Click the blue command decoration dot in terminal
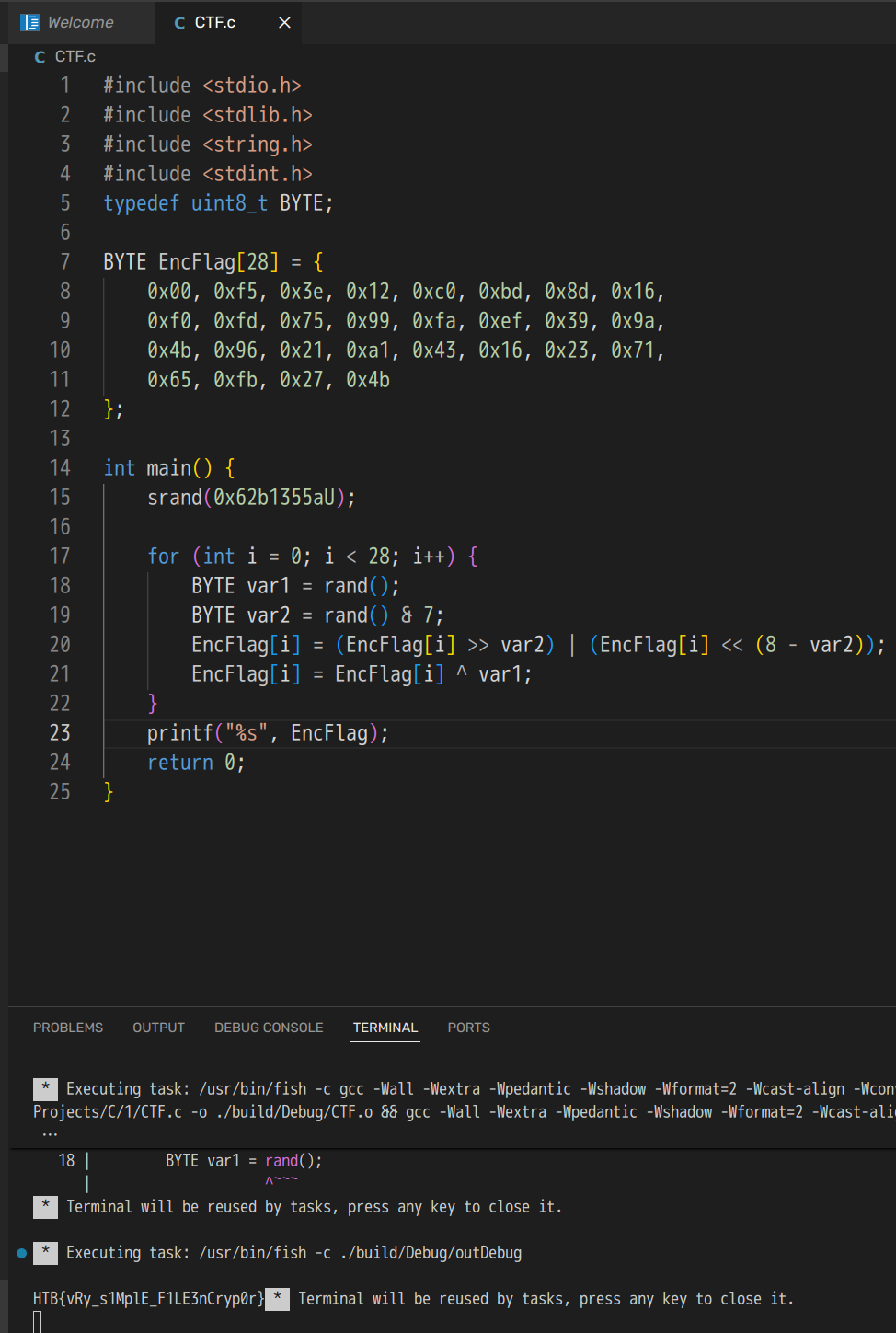Image resolution: width=896 pixels, height=1333 pixels. click(22, 1253)
